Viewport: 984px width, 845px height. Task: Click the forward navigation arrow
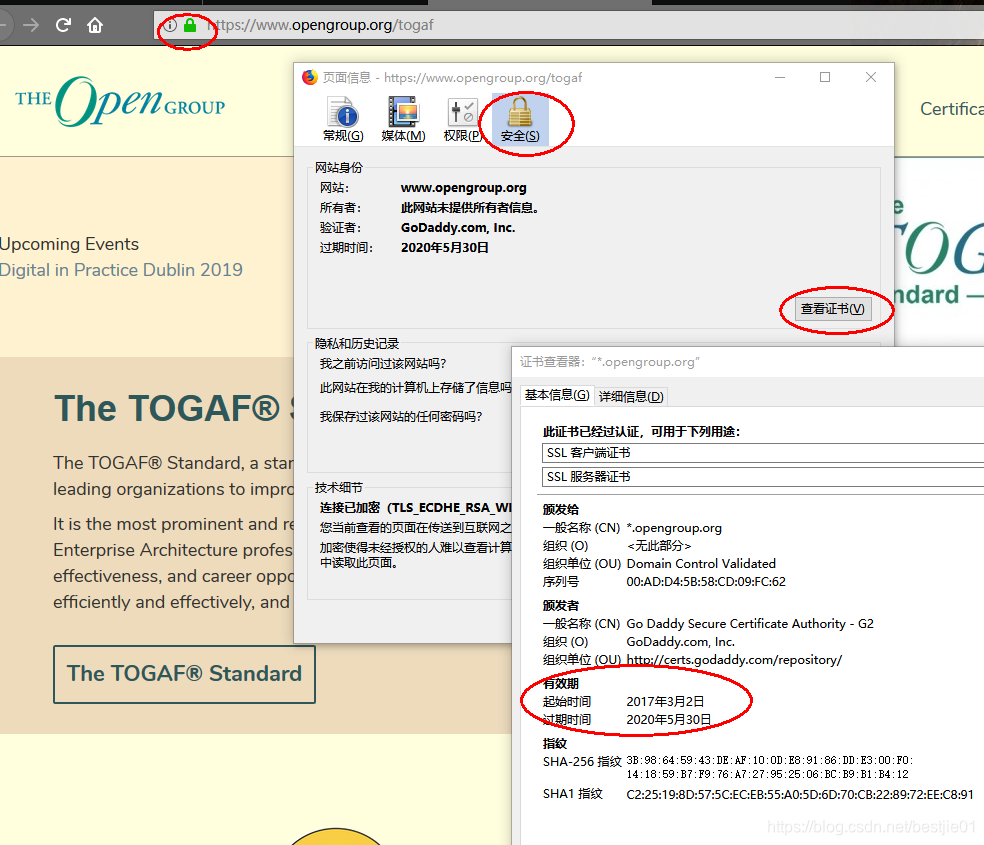tap(32, 27)
